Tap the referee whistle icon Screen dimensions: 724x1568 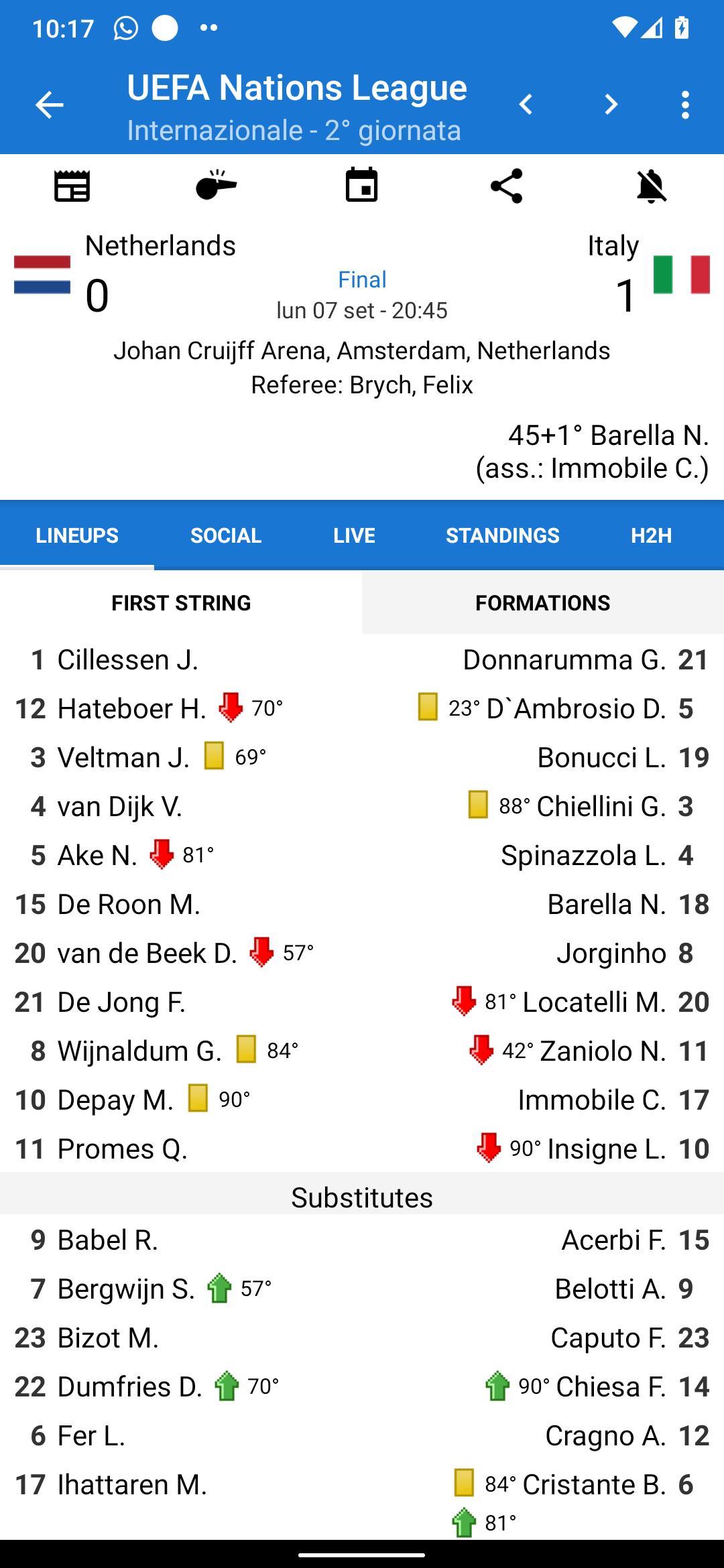[x=217, y=186]
